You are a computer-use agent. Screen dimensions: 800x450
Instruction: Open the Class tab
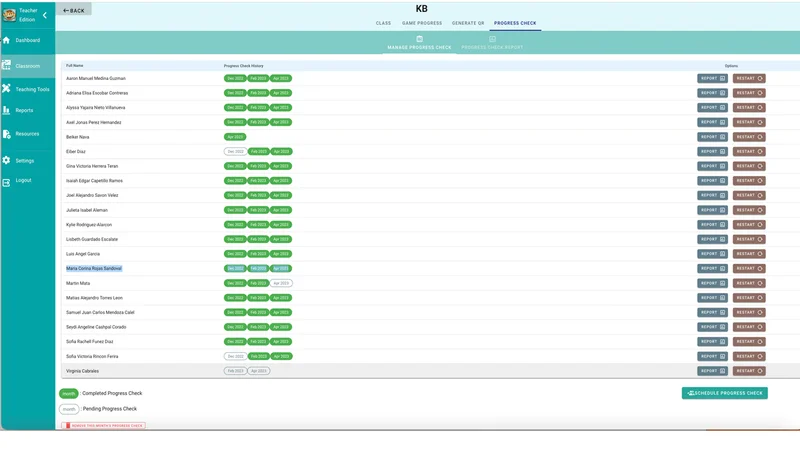tap(384, 22)
